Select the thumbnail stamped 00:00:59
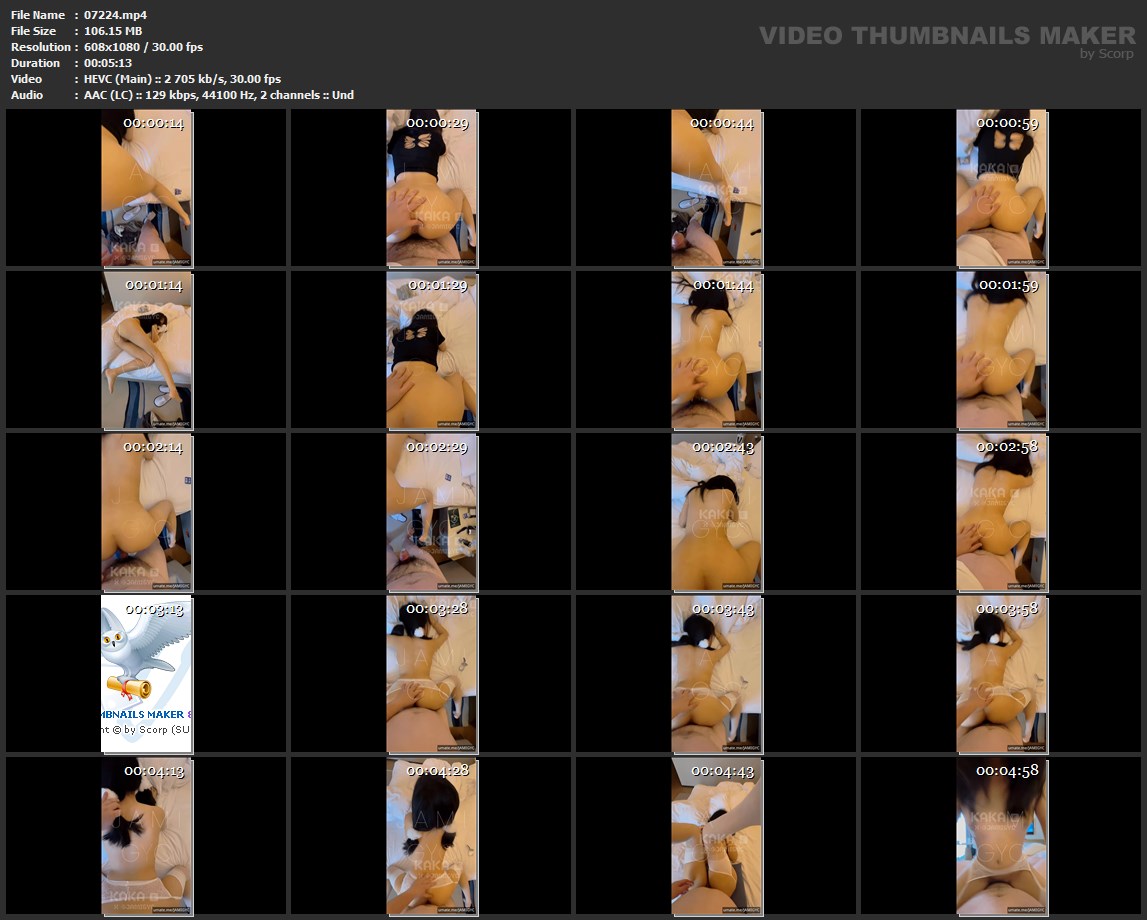Screen dimensions: 1147x920 [1001, 188]
